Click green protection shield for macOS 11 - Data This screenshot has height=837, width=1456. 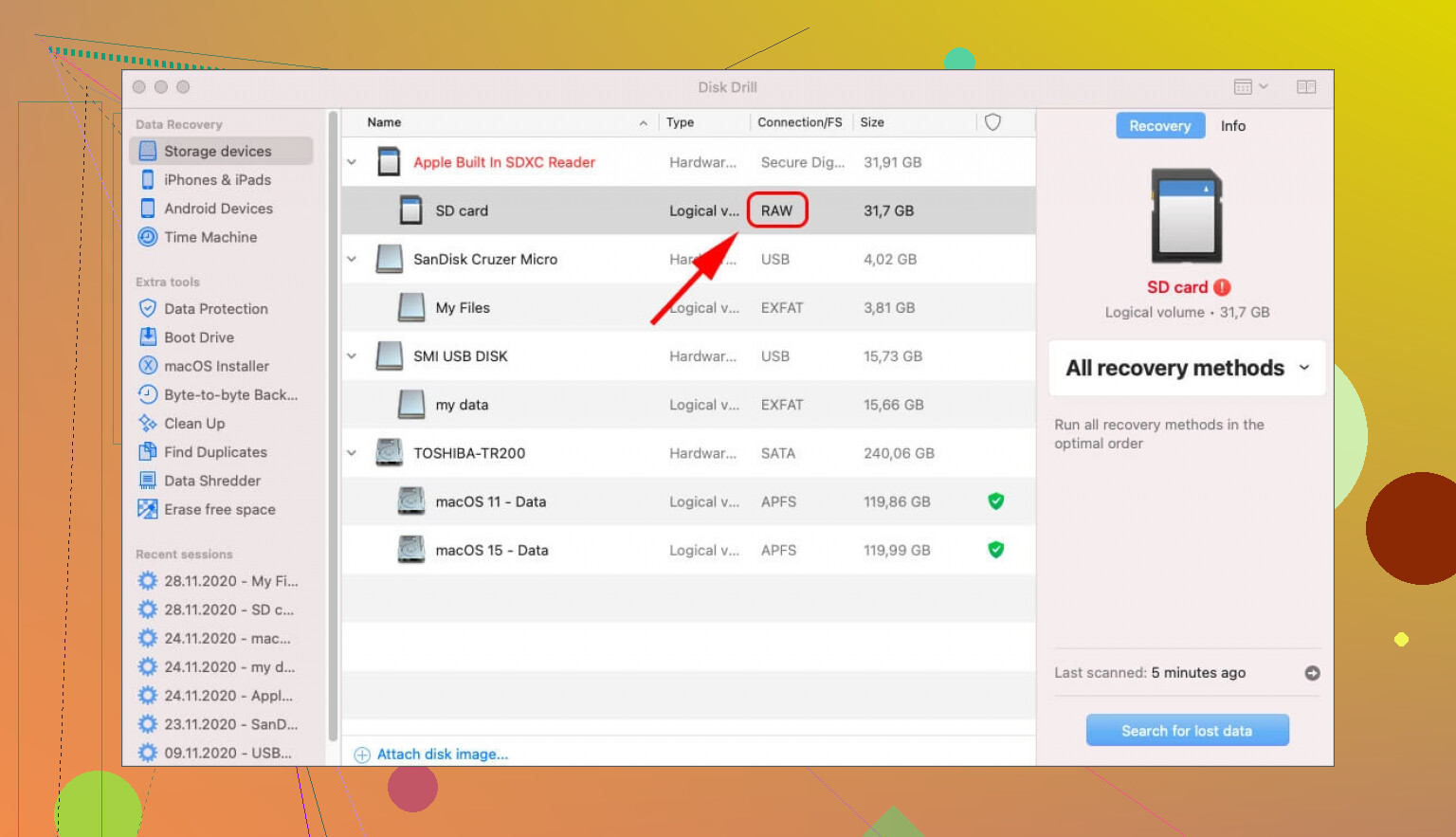[x=995, y=501]
